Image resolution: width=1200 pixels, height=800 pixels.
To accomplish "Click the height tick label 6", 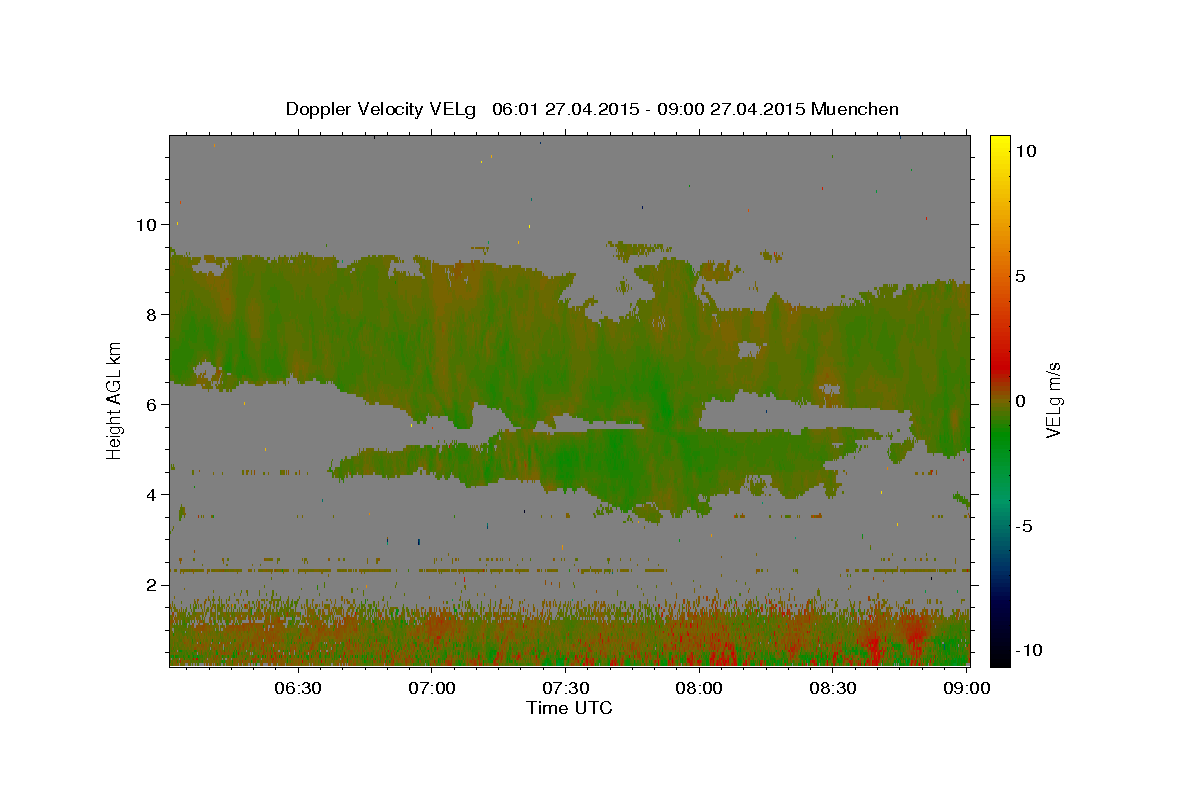I will 151,404.
